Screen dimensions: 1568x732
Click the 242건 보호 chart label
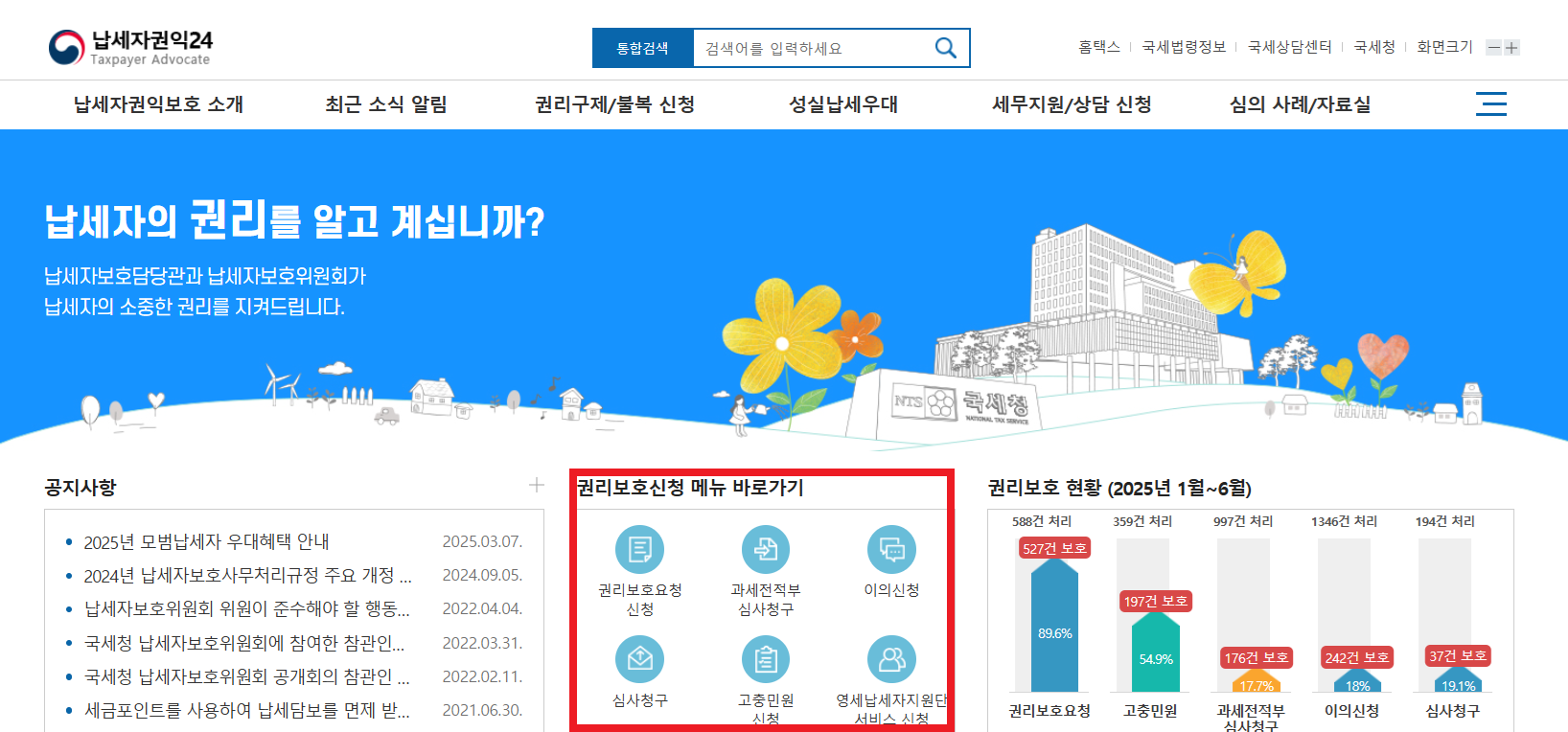point(1357,657)
